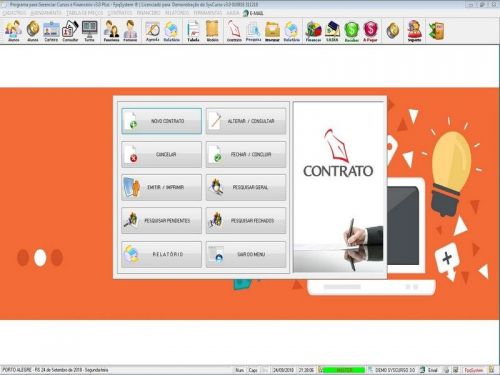Viewport: 500px width, 375px height.
Task: Click the gold coin icon near Suporte
Action: [393, 31]
